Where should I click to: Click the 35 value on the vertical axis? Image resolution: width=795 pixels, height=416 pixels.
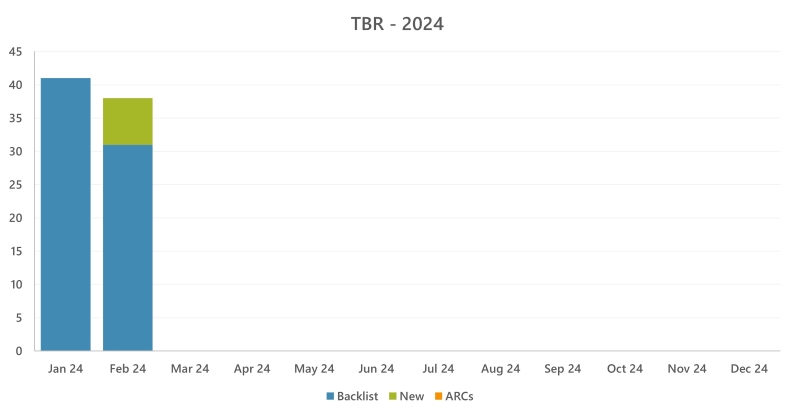pyautogui.click(x=16, y=118)
